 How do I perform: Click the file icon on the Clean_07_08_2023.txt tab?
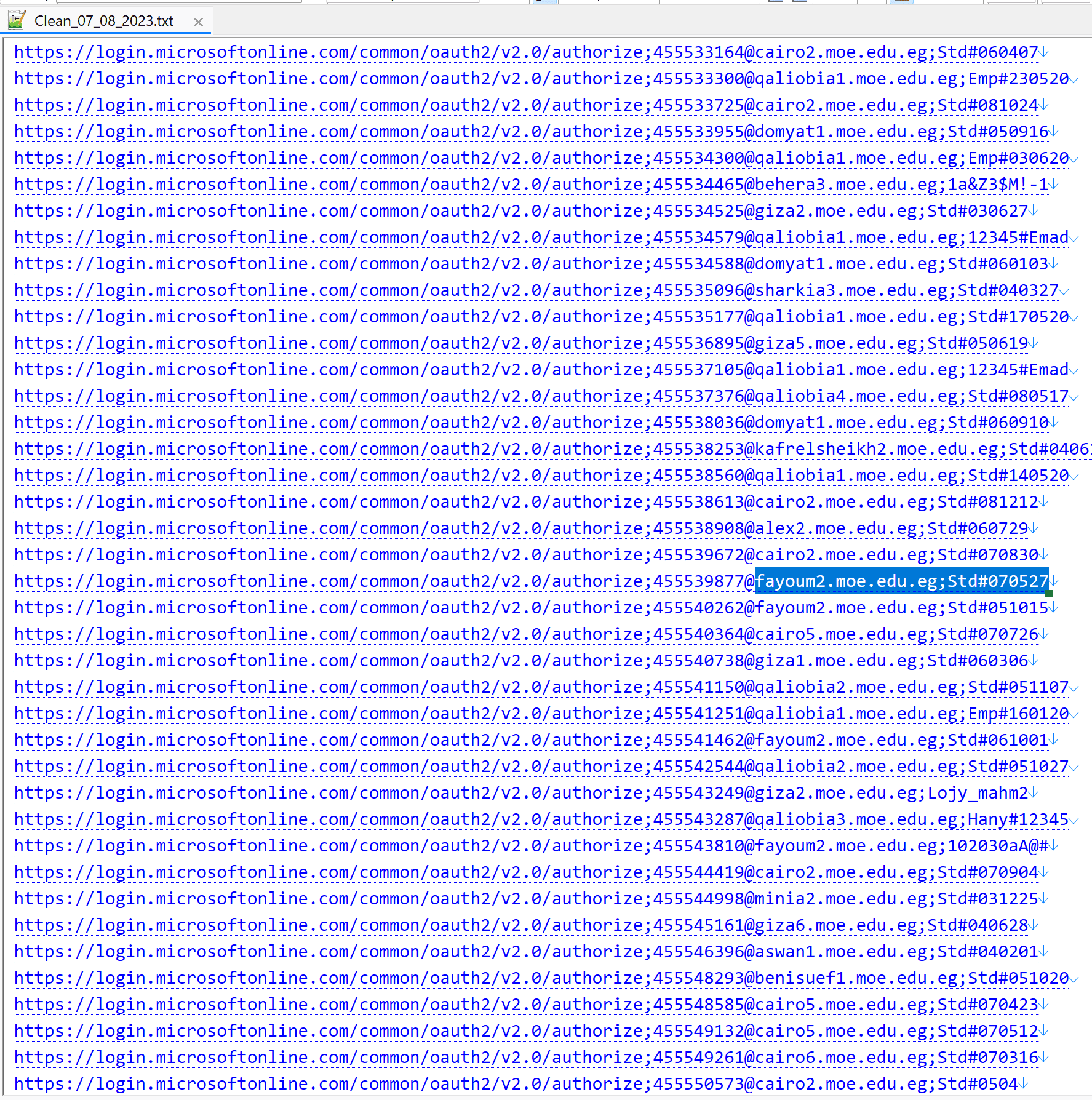[17, 20]
